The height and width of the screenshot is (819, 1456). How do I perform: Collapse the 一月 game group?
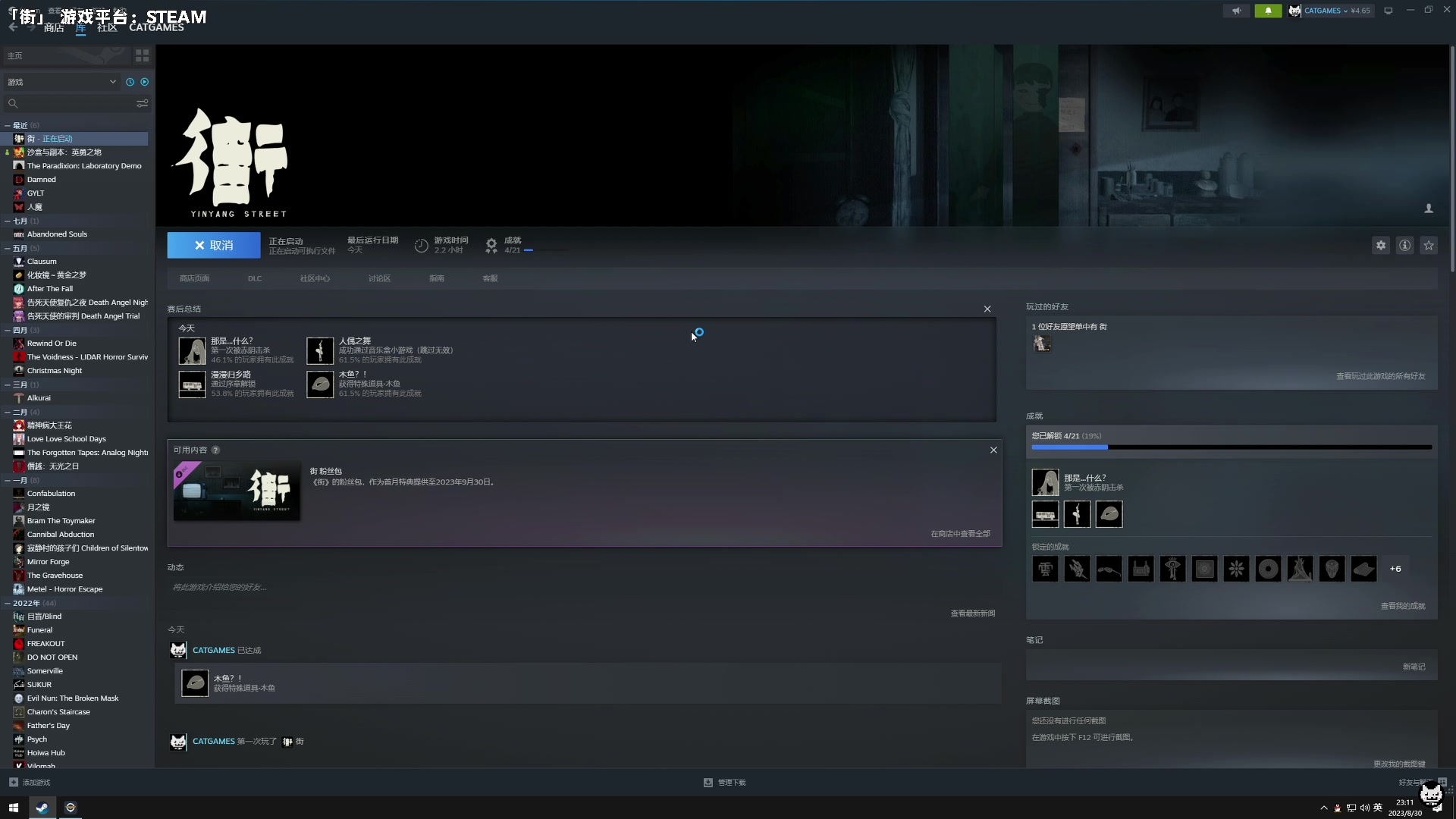pos(8,481)
